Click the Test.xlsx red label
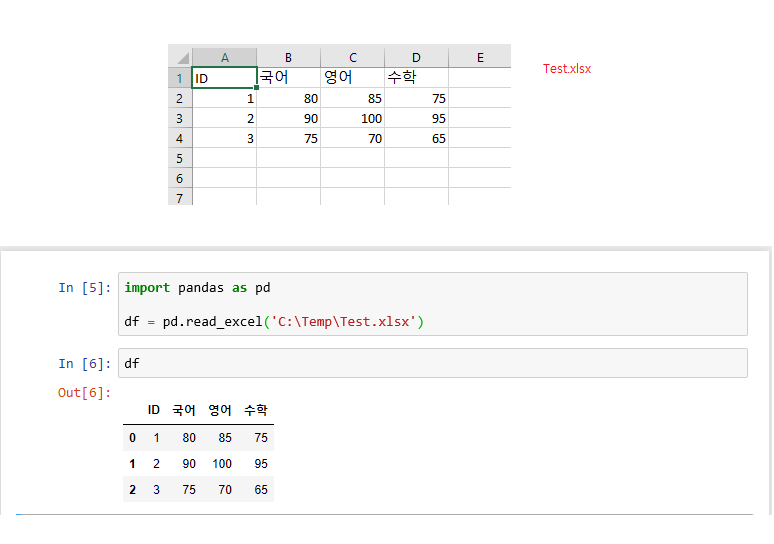The height and width of the screenshot is (544, 774). [x=567, y=69]
